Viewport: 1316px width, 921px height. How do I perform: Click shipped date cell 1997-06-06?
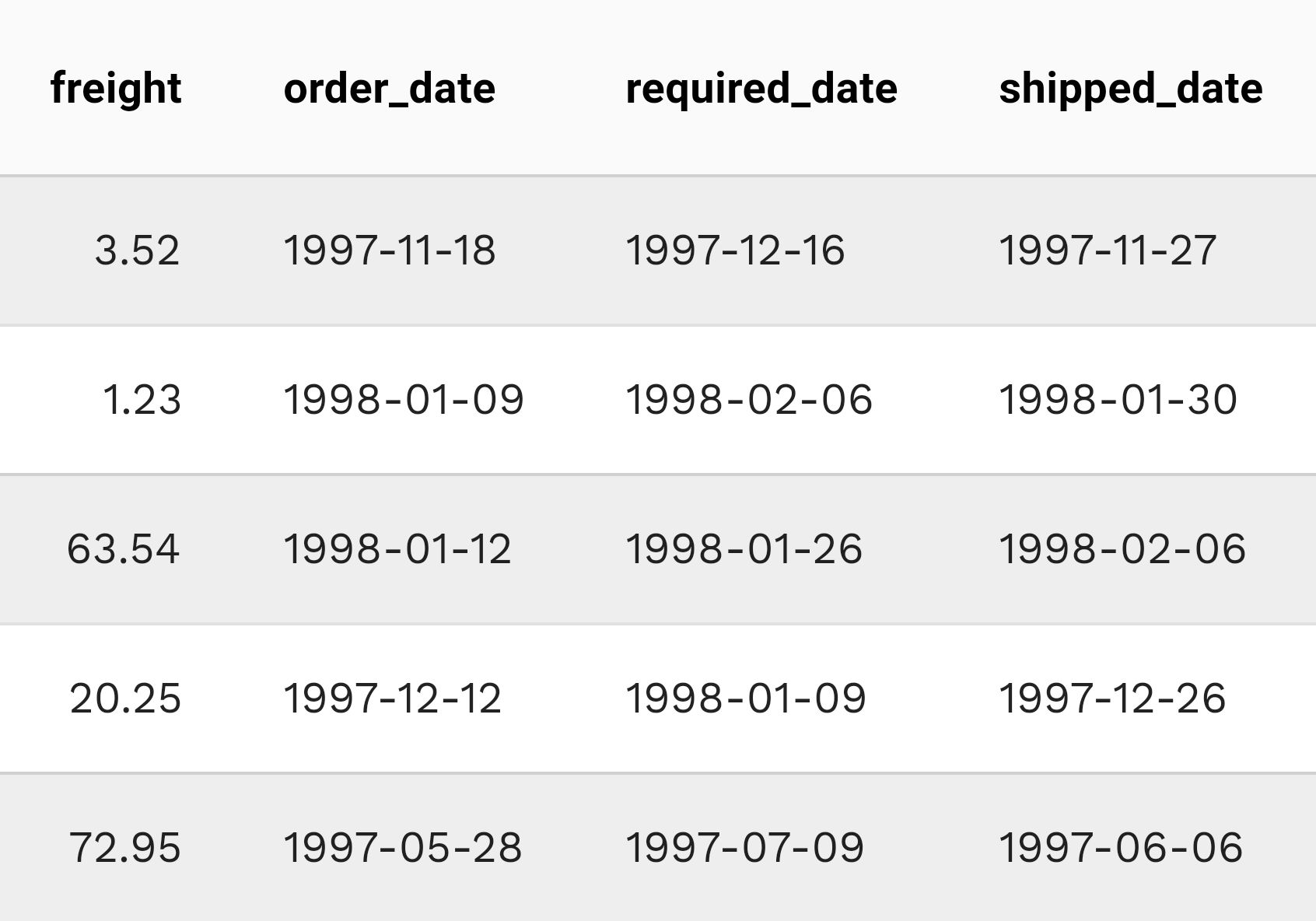(x=1120, y=848)
